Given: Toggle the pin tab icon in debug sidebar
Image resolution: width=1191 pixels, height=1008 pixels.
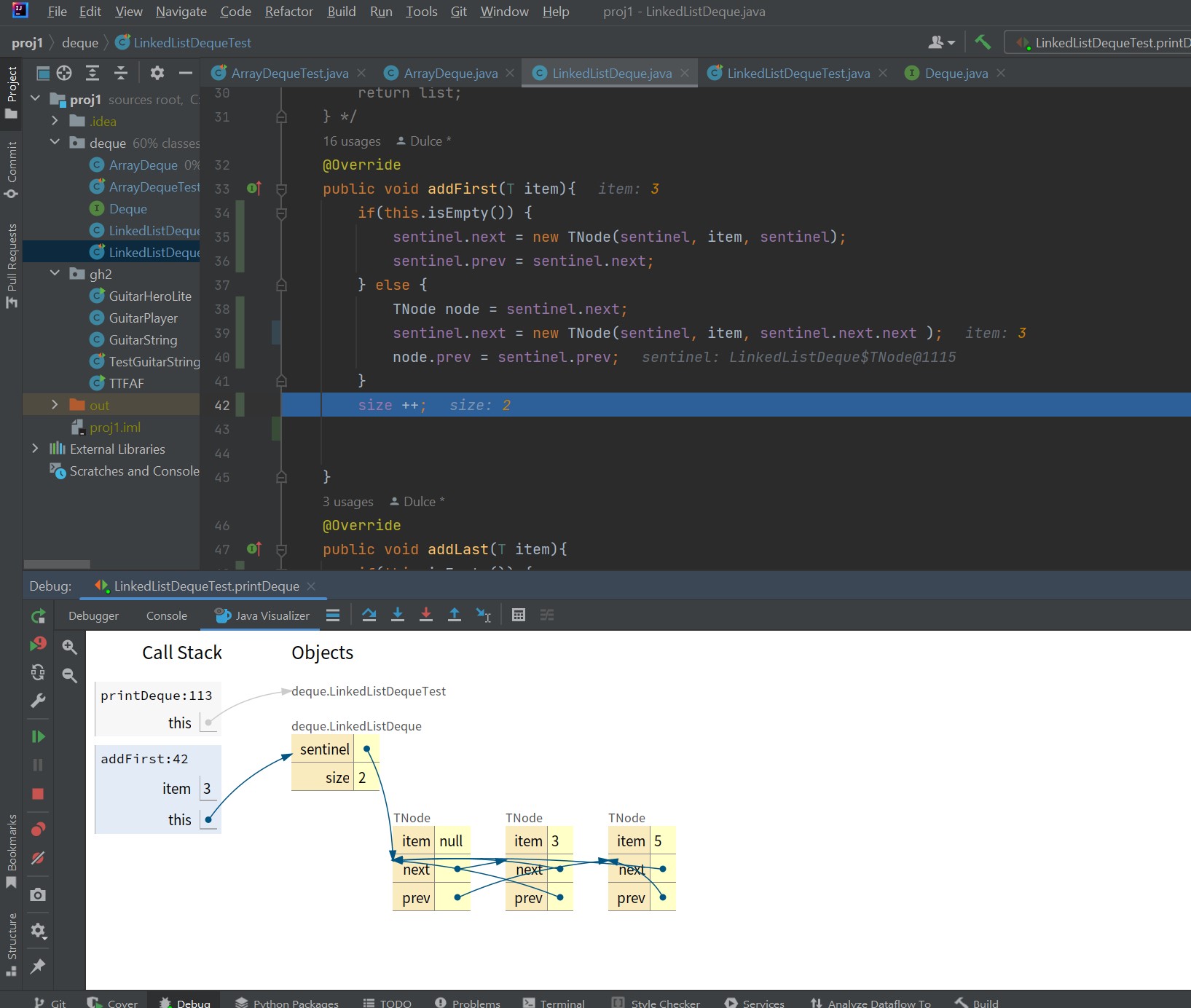Looking at the screenshot, I should pos(38,966).
